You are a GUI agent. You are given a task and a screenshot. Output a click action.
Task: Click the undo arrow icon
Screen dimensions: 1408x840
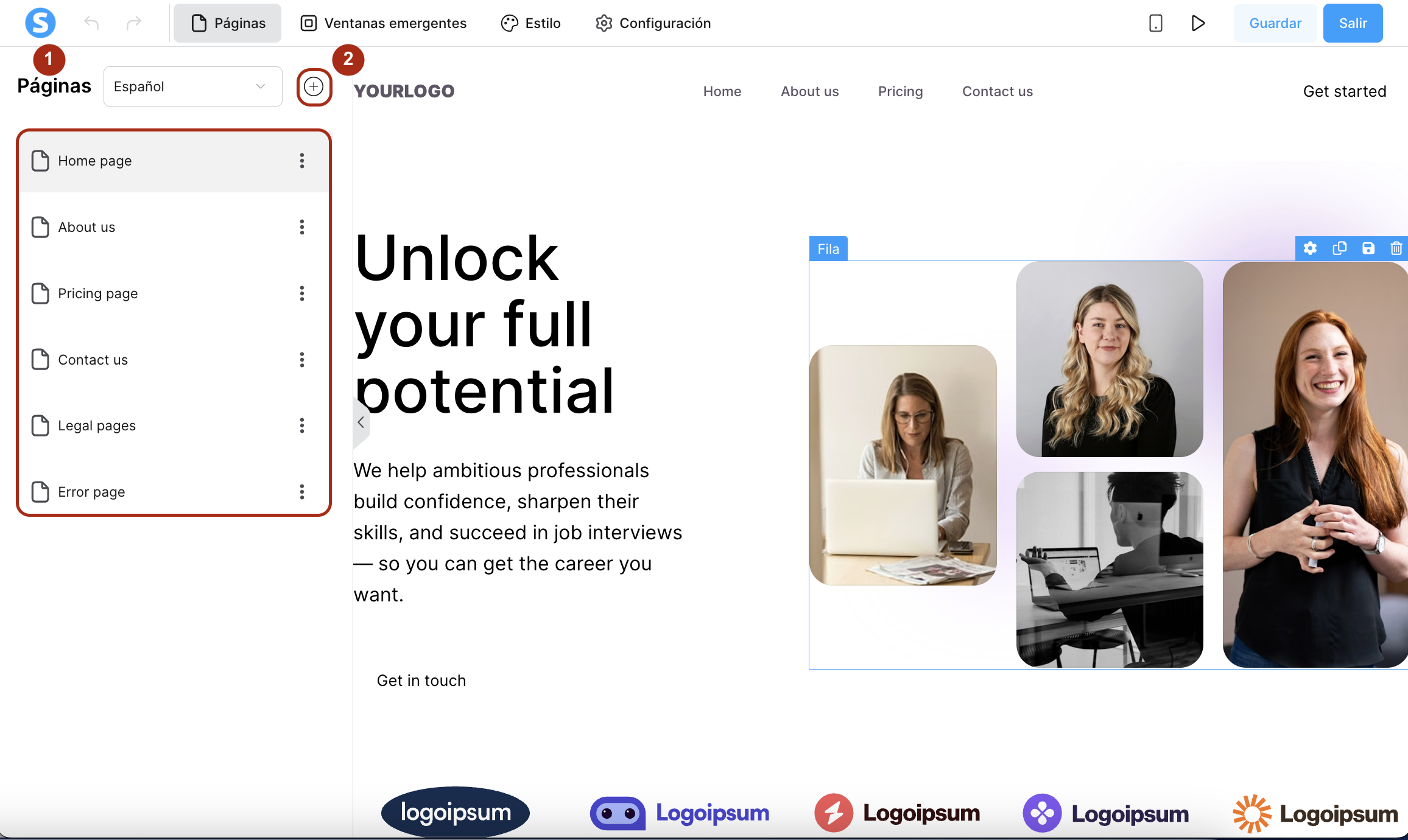tap(91, 23)
